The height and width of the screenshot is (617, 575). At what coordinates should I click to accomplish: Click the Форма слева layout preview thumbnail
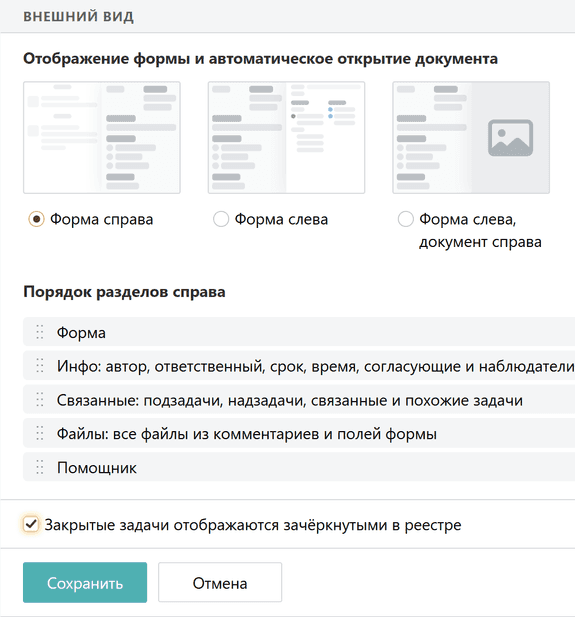(x=287, y=138)
